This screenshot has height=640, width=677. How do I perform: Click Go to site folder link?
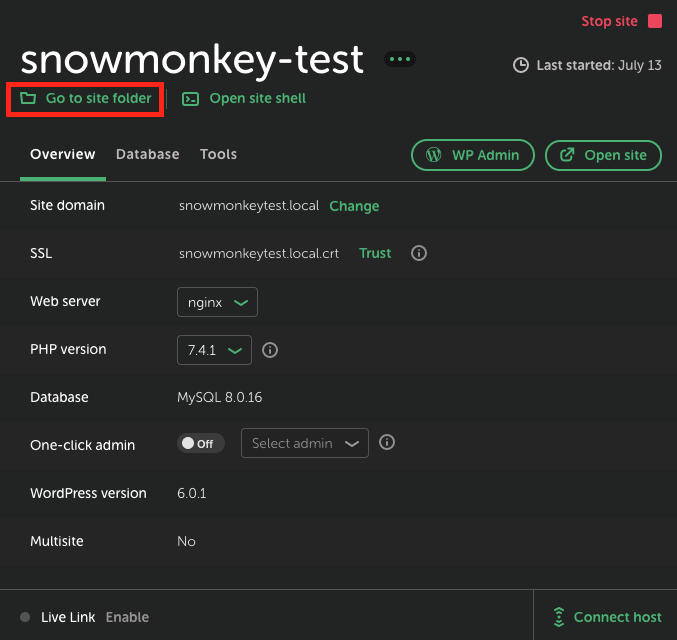click(x=98, y=98)
